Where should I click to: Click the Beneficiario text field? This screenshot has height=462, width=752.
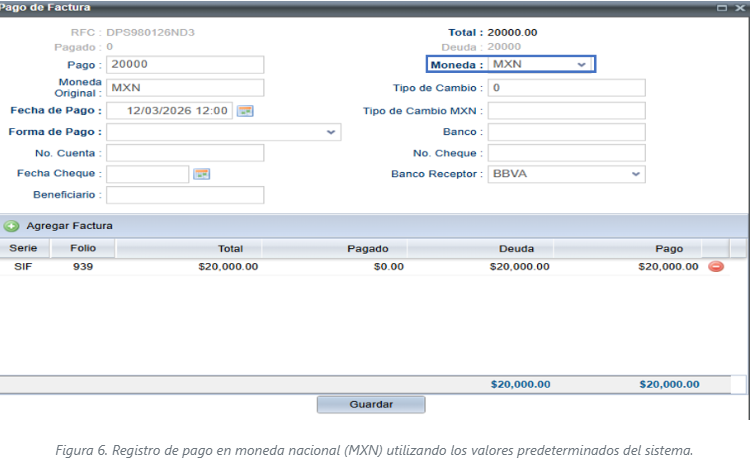[x=185, y=195]
